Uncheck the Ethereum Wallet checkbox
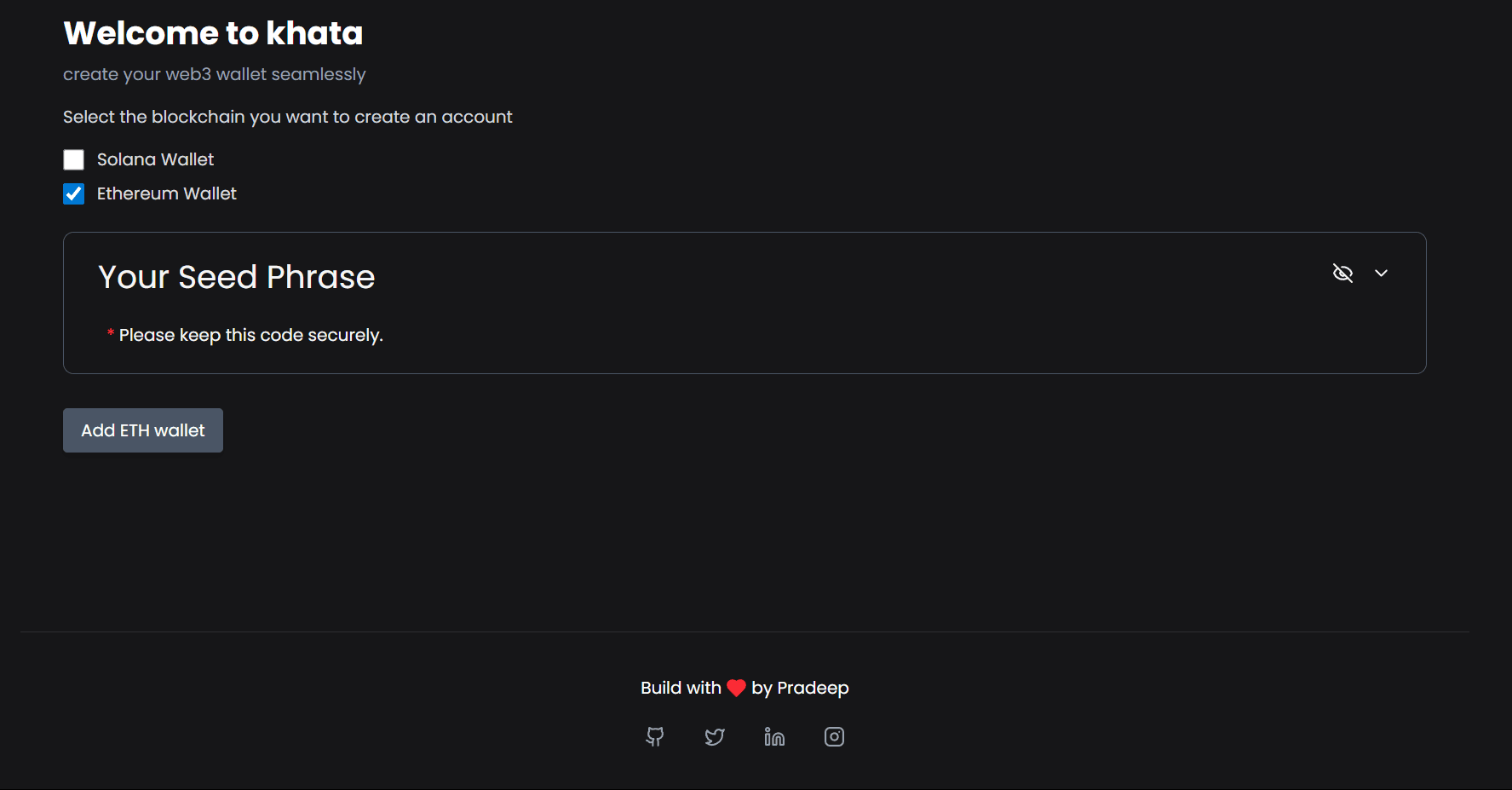 click(74, 193)
